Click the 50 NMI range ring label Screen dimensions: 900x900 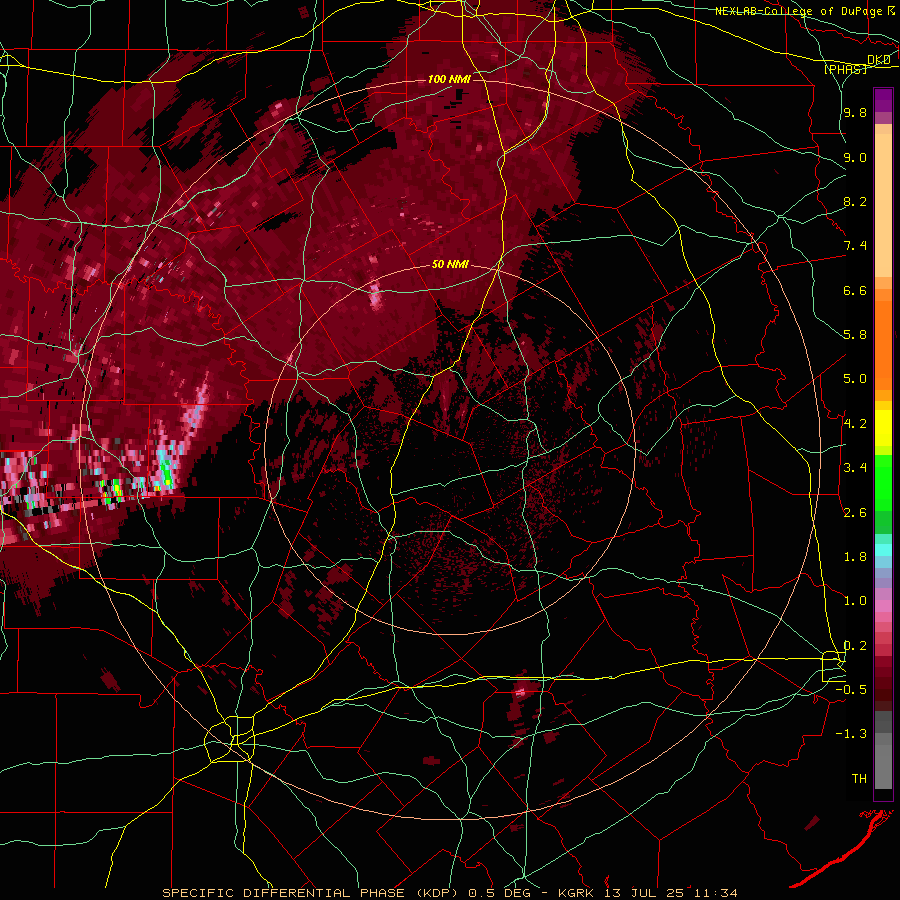coord(450,264)
